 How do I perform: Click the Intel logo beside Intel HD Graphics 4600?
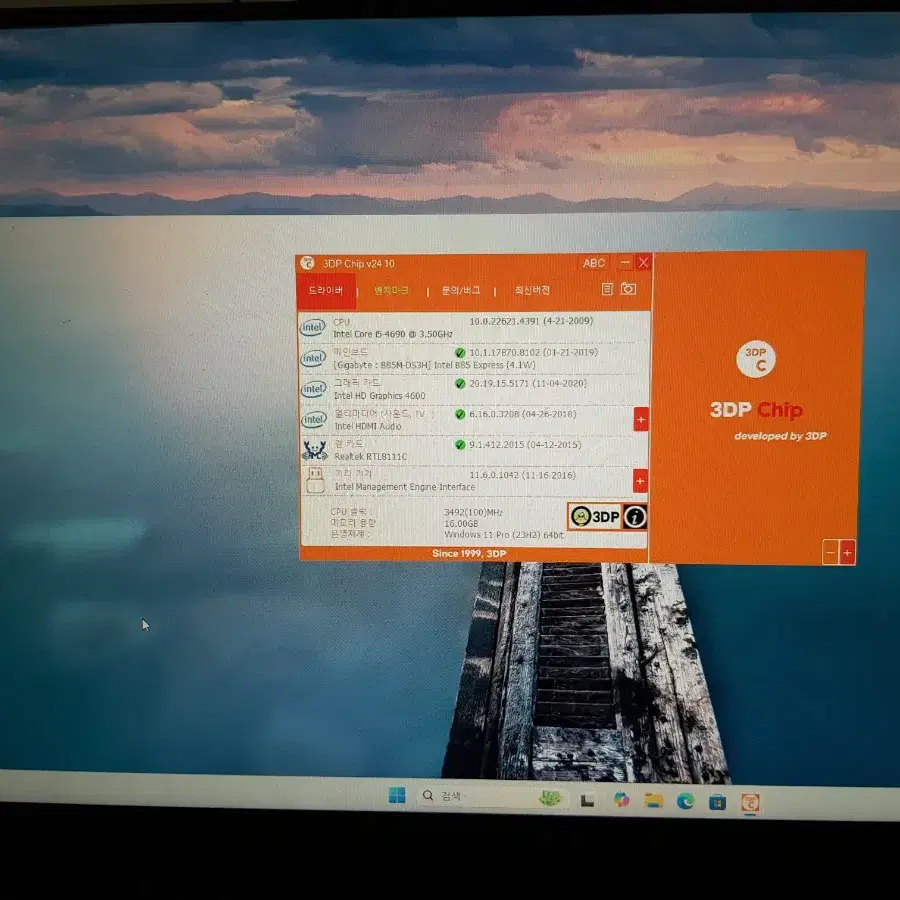click(313, 389)
